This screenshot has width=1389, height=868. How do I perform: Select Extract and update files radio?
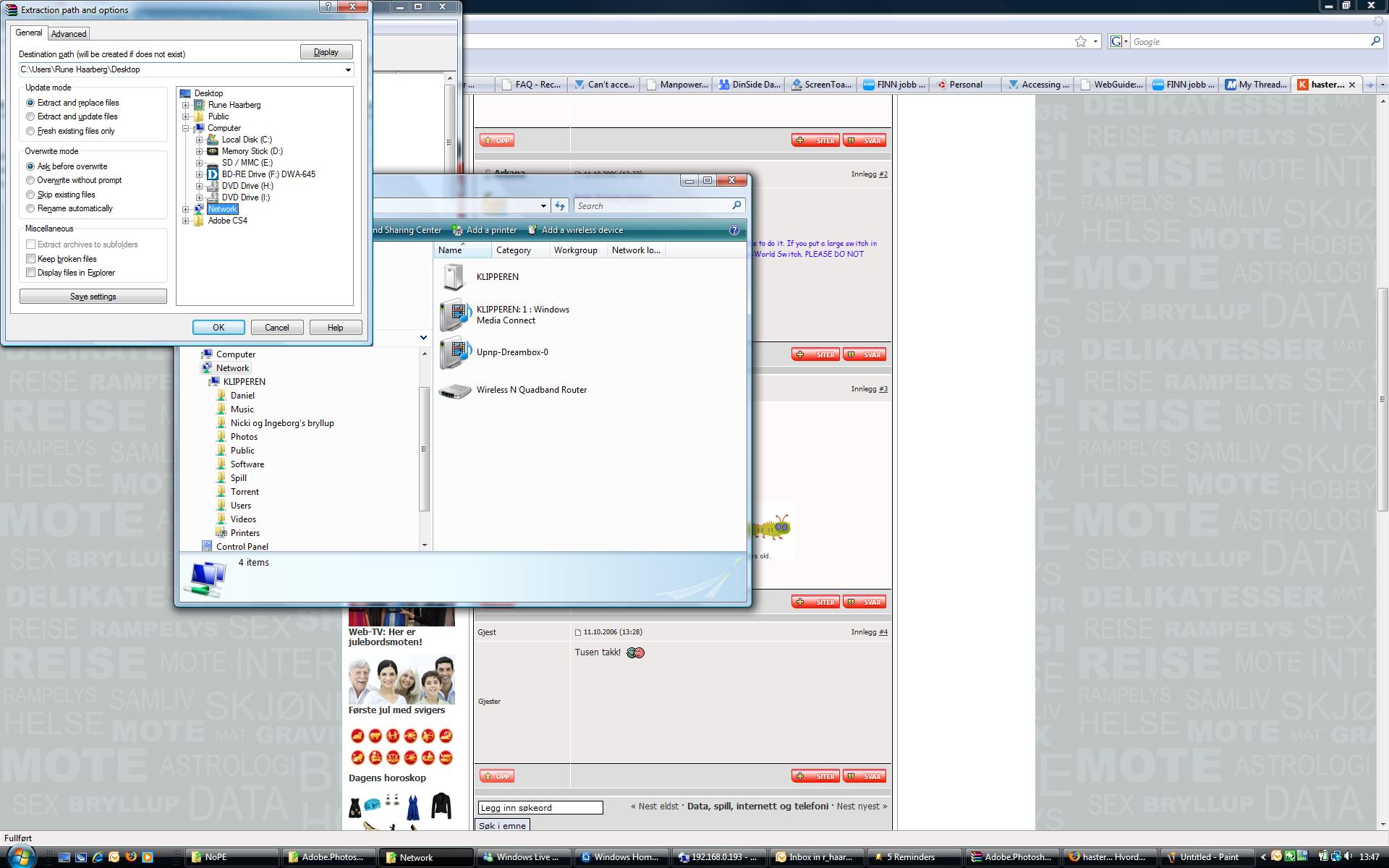point(30,116)
